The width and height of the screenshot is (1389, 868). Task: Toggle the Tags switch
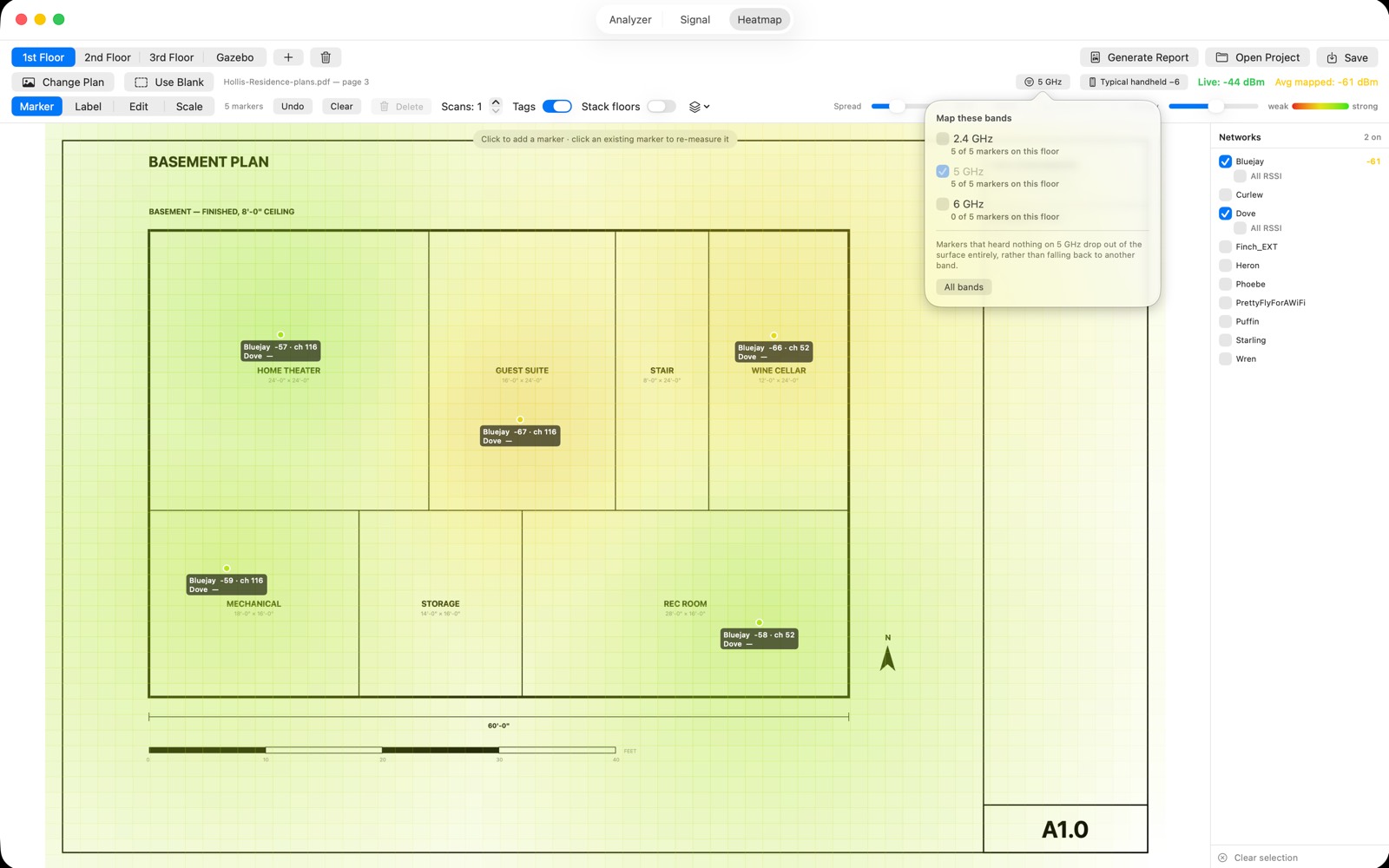(x=556, y=107)
